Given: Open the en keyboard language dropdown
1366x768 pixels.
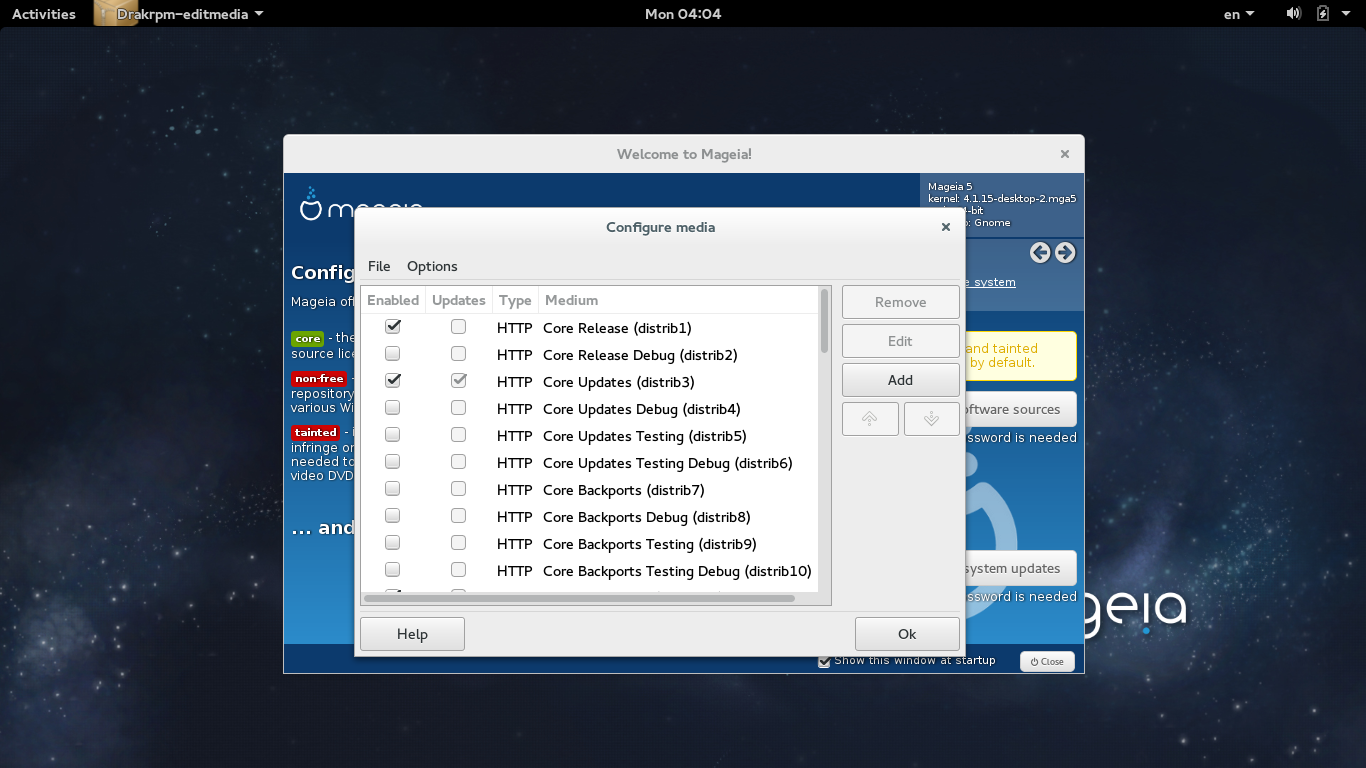Looking at the screenshot, I should 1239,14.
